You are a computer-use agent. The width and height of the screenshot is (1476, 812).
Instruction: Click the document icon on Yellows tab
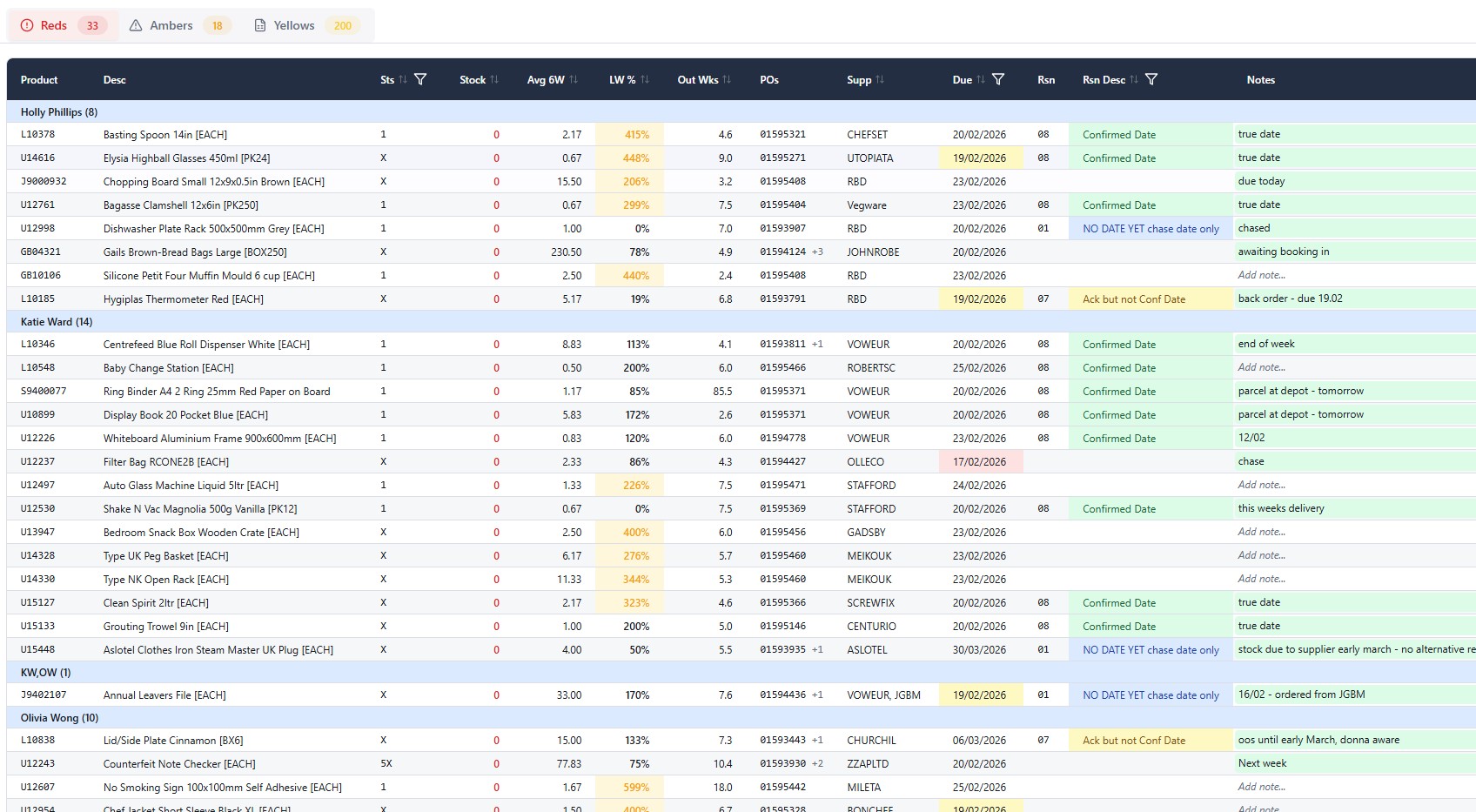coord(260,25)
